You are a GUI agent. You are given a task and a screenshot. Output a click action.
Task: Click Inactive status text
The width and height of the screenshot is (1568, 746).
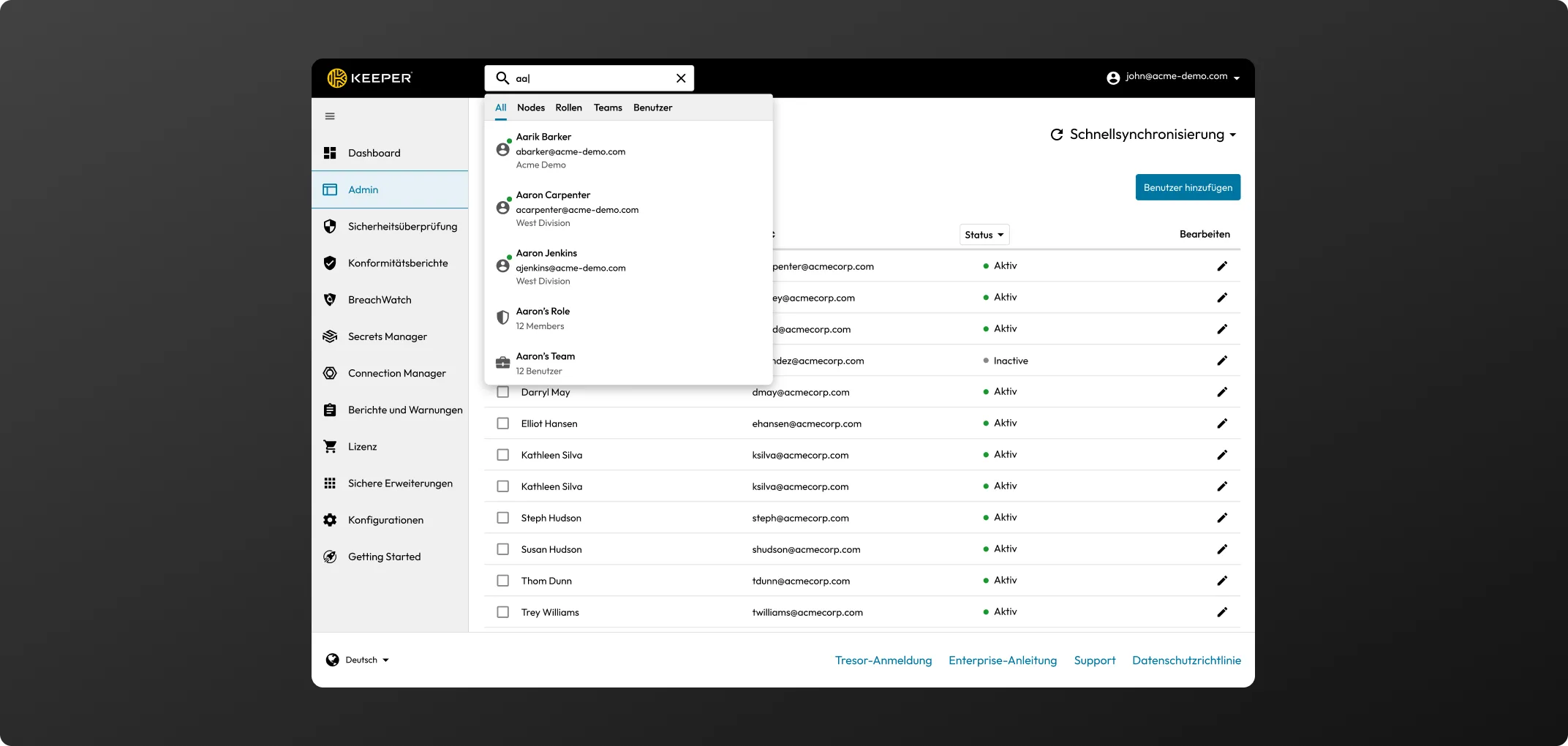coord(1011,361)
